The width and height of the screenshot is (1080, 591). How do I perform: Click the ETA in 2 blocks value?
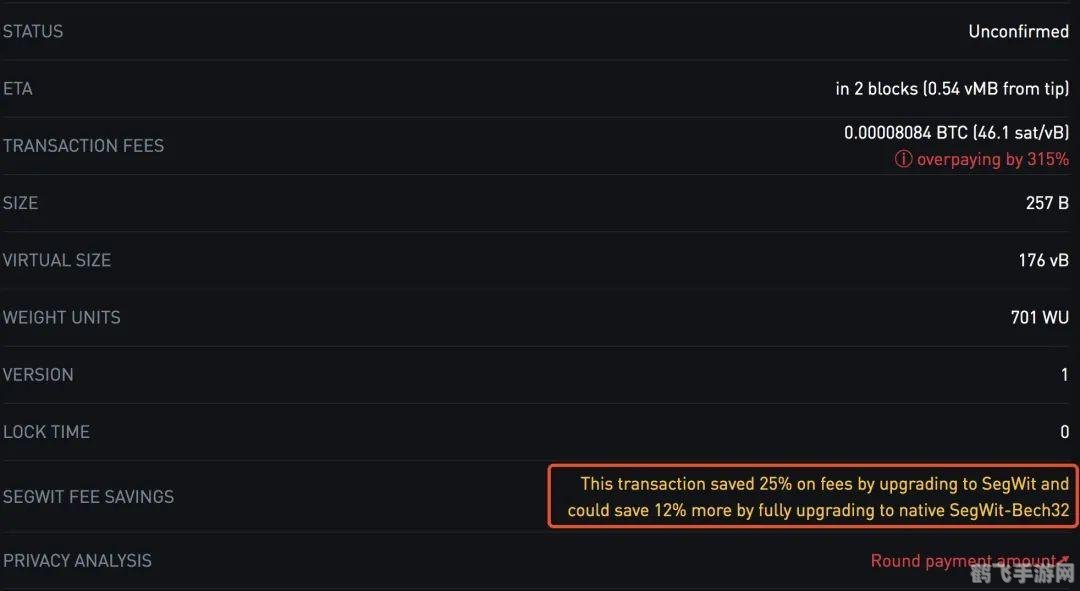952,89
